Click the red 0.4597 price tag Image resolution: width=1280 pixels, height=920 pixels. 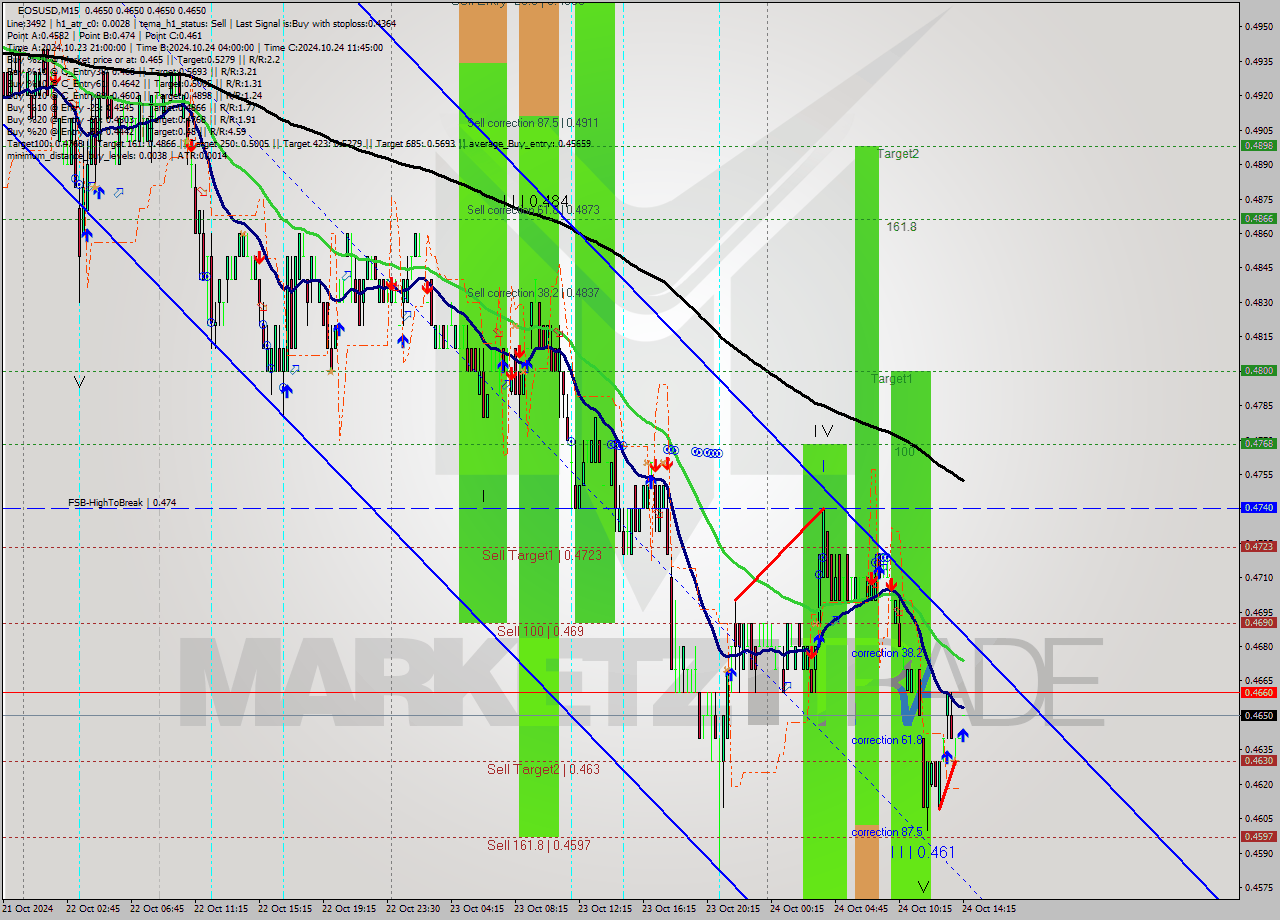[1258, 836]
